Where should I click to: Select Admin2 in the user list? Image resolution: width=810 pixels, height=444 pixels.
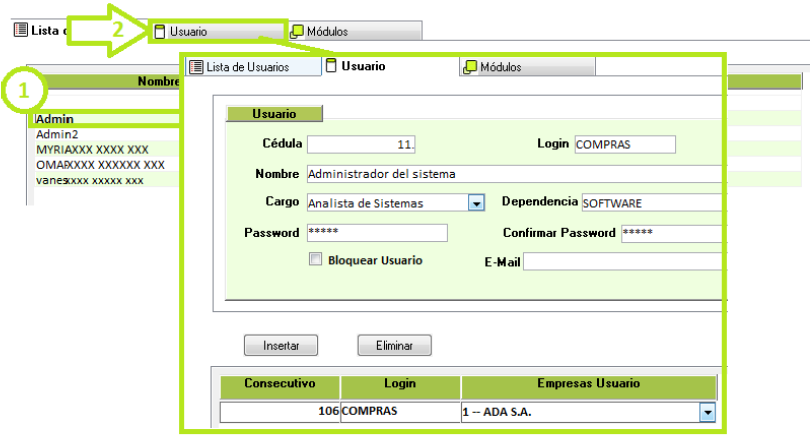[58, 134]
